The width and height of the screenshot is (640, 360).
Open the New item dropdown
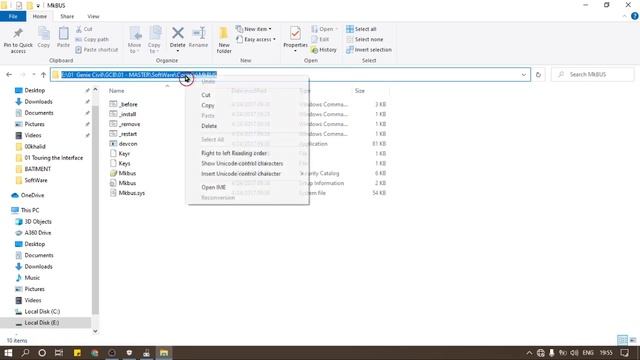pos(253,29)
